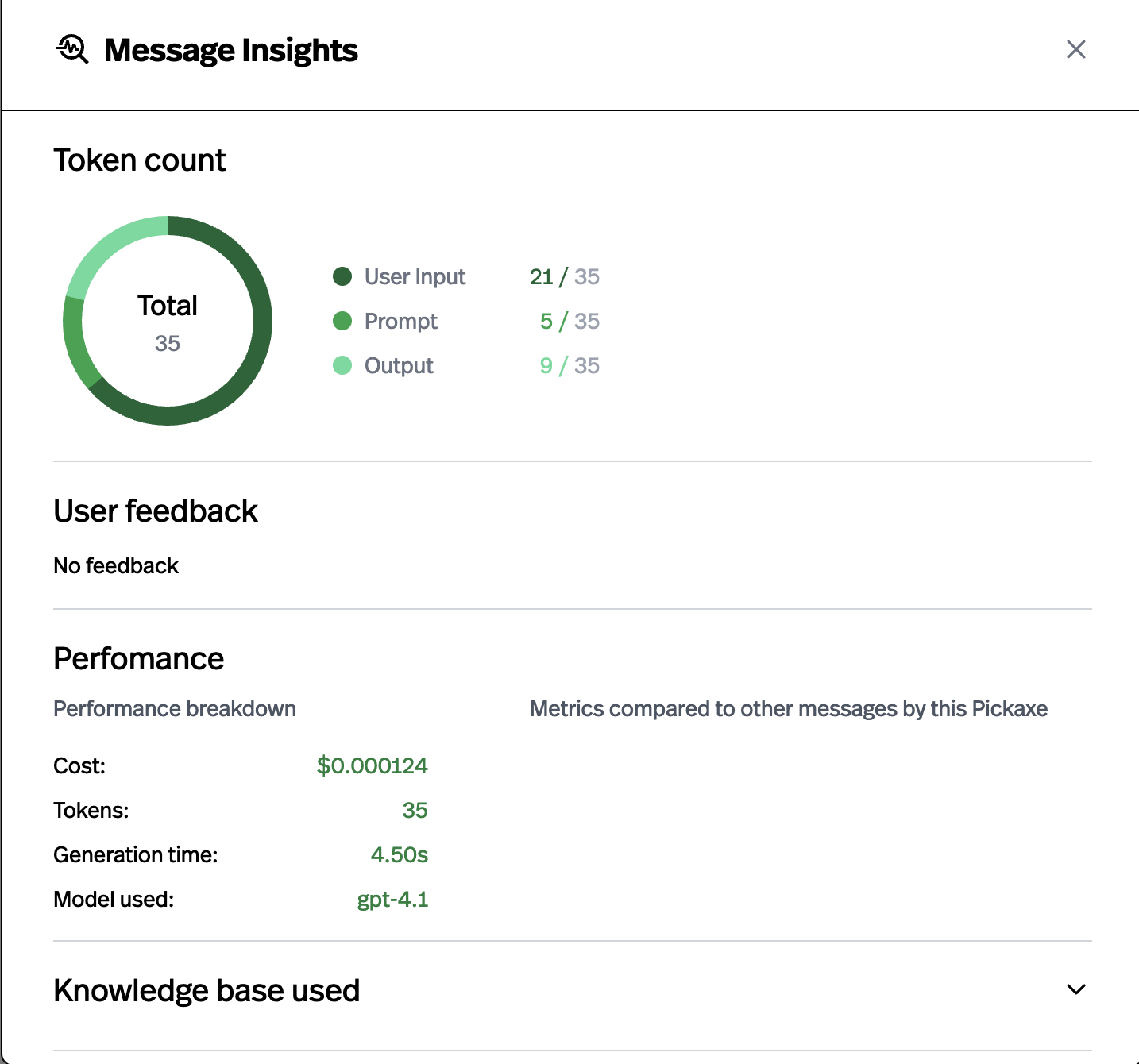Click the gpt-4.1 model used value
Image resolution: width=1139 pixels, height=1064 pixels.
pyautogui.click(x=392, y=899)
